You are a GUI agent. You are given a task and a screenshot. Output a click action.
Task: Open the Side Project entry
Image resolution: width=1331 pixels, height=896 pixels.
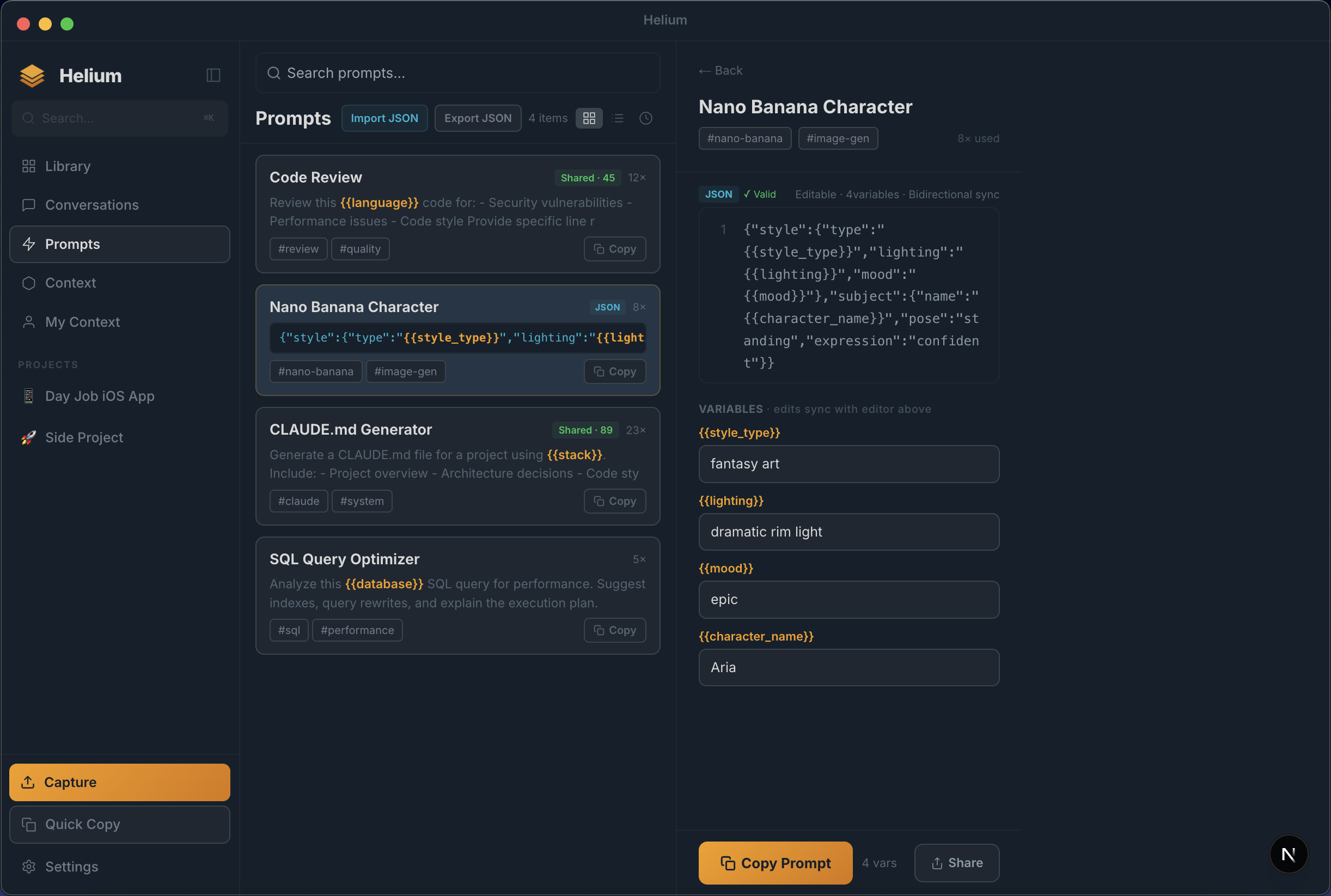click(x=84, y=437)
